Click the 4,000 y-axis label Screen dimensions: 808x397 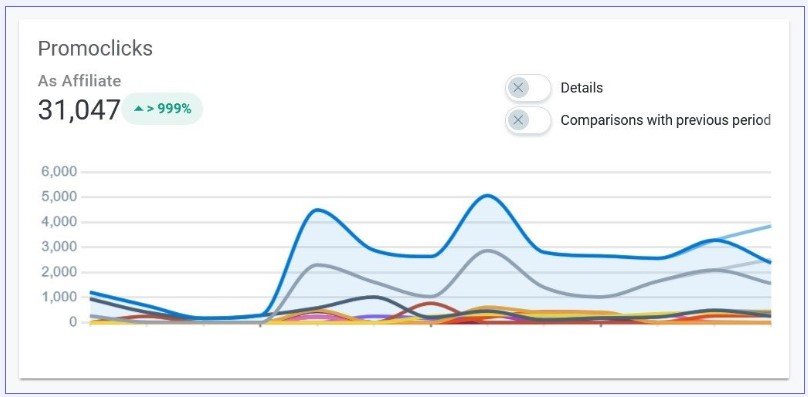click(x=59, y=222)
